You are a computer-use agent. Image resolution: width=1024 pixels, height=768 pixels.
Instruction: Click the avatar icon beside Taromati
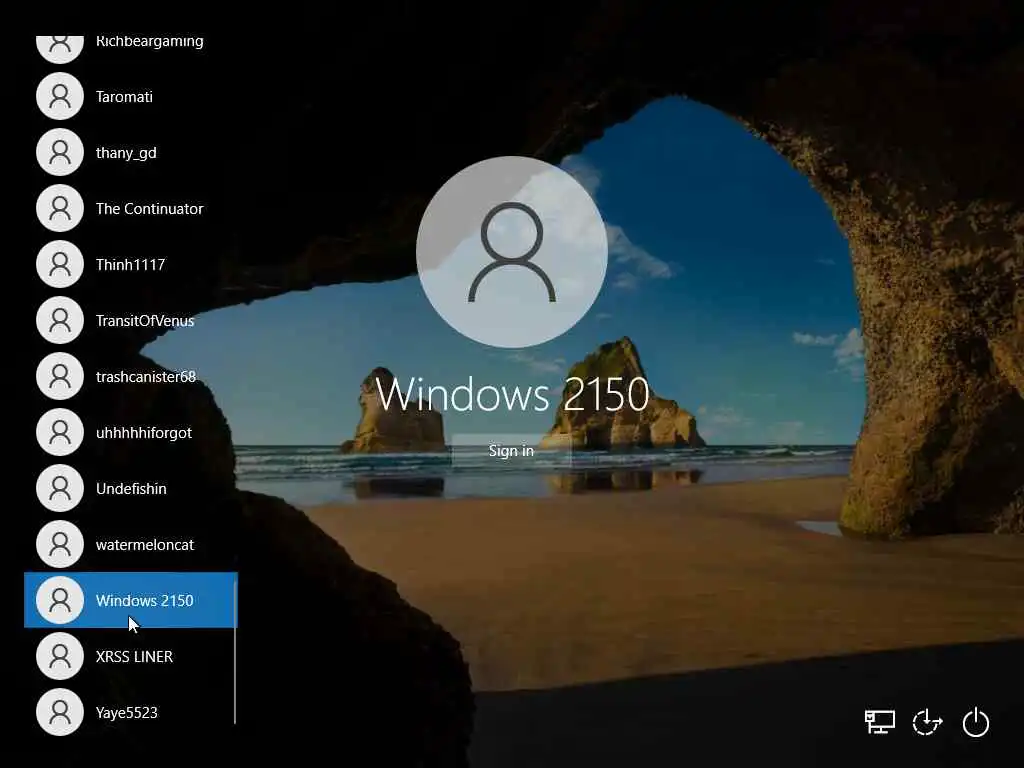pyautogui.click(x=59, y=97)
